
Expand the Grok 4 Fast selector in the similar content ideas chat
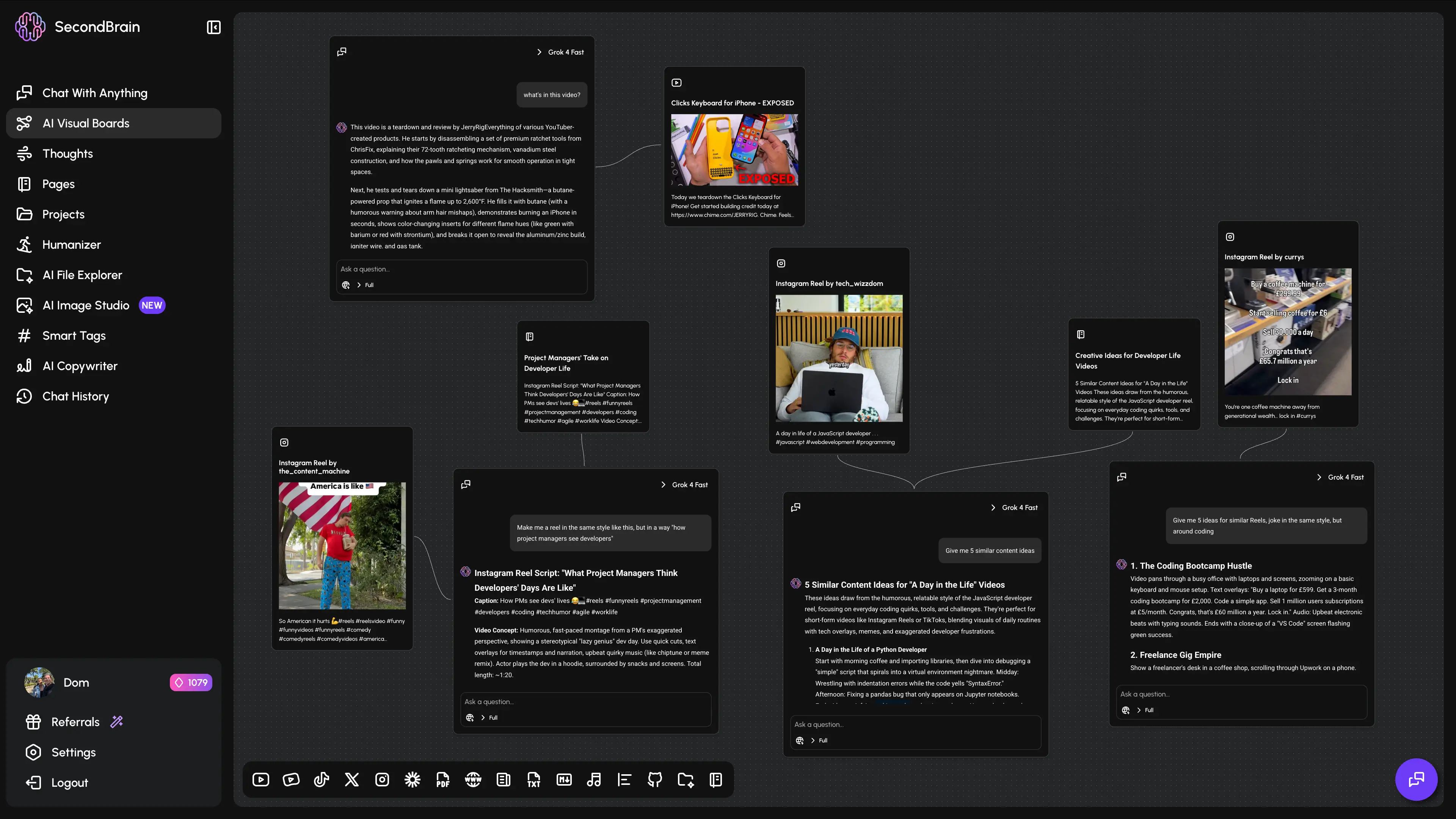click(x=1015, y=508)
